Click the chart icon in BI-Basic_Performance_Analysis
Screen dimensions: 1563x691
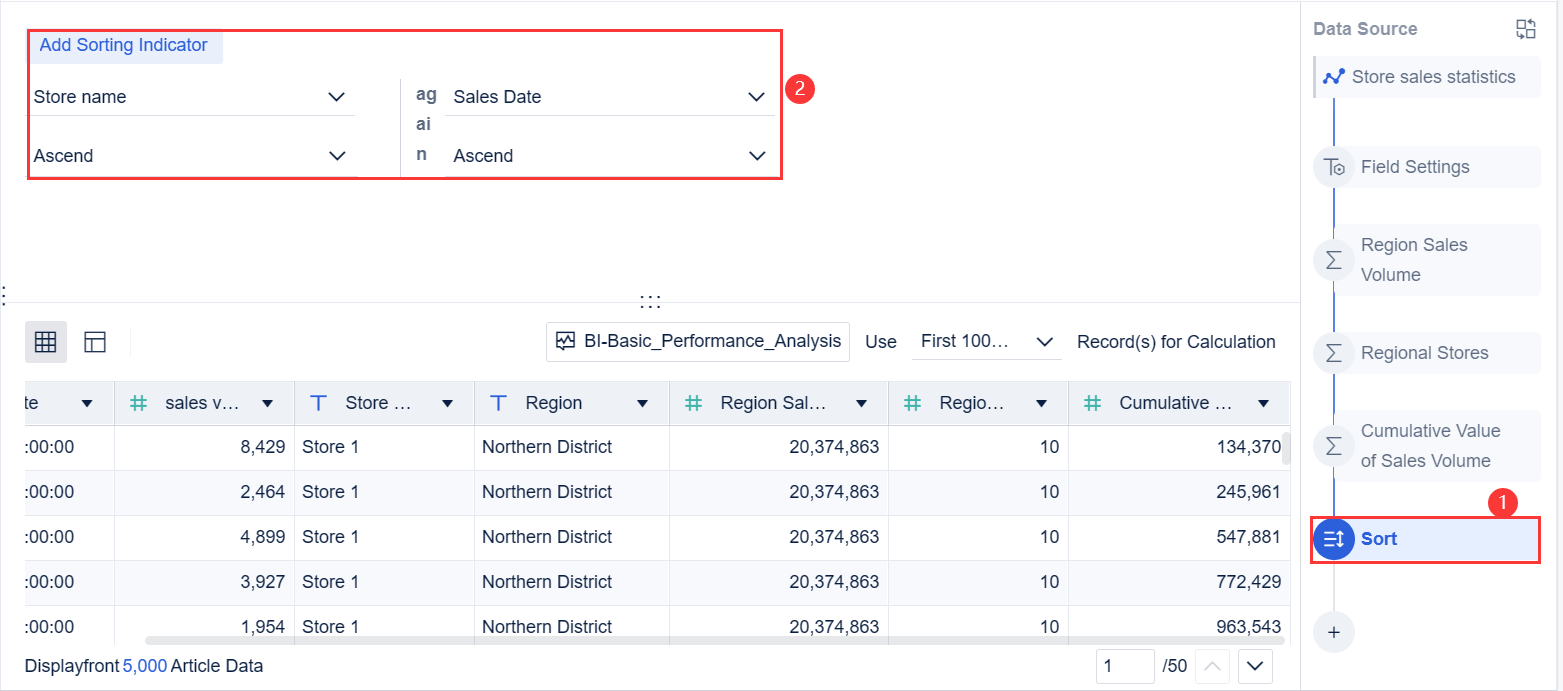(x=567, y=341)
